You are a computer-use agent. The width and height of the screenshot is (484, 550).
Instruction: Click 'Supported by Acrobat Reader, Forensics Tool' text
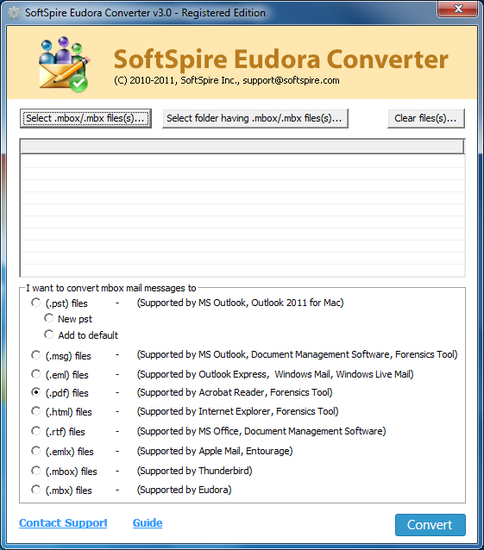[x=235, y=393]
